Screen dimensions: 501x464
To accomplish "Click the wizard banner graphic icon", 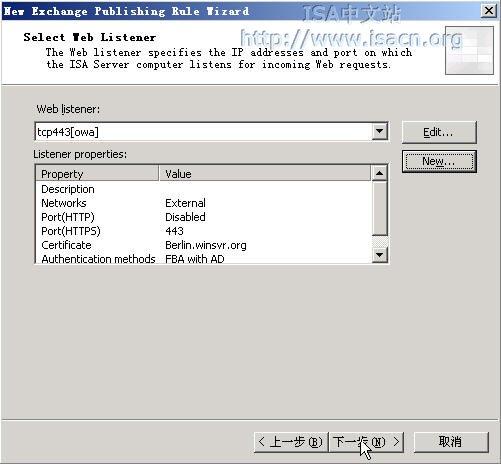I will click(469, 50).
